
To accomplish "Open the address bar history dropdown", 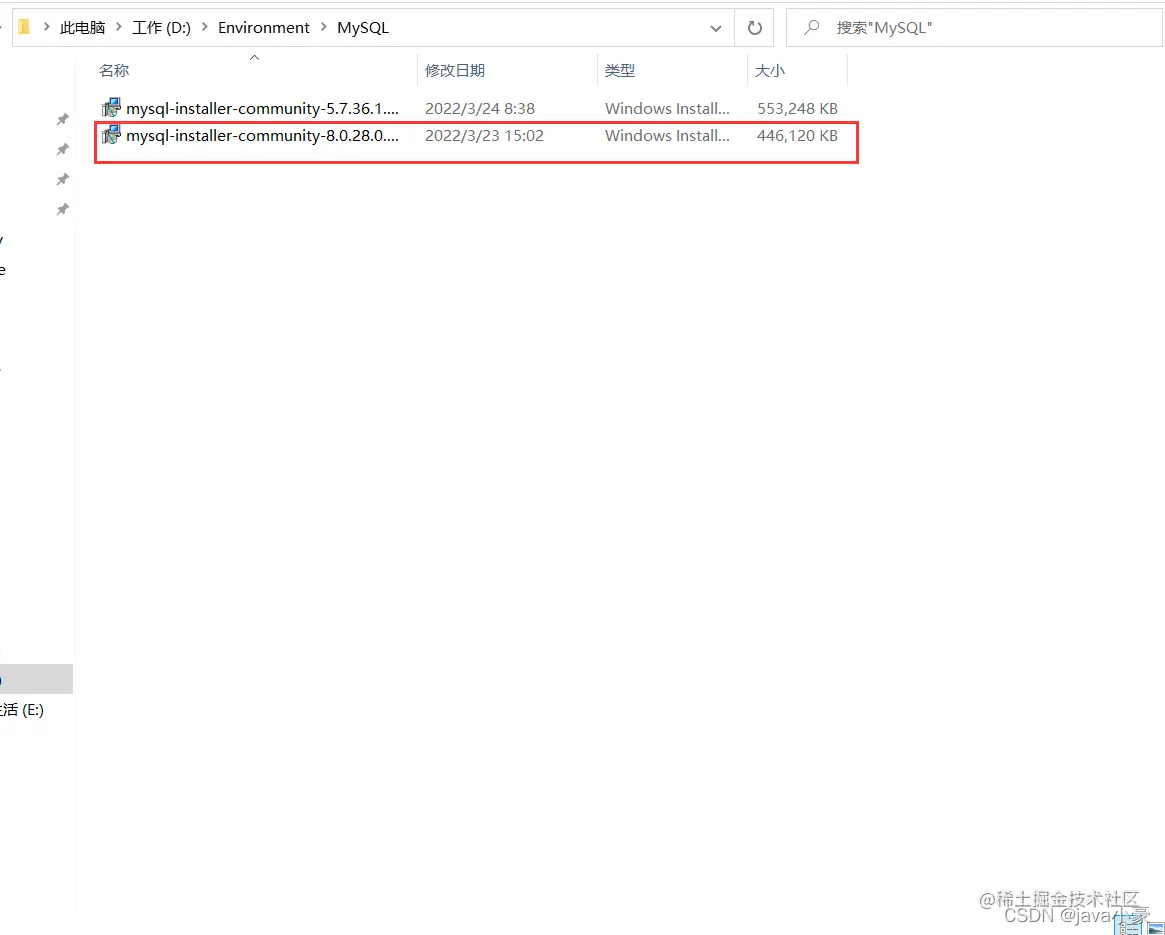I will point(715,28).
